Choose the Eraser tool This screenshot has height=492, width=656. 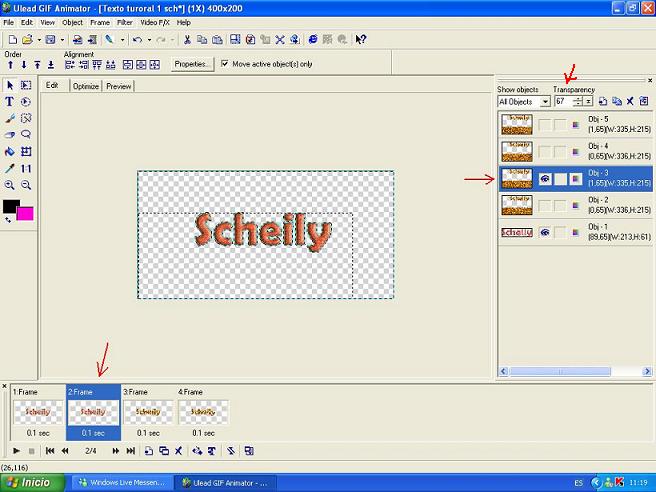coord(10,135)
